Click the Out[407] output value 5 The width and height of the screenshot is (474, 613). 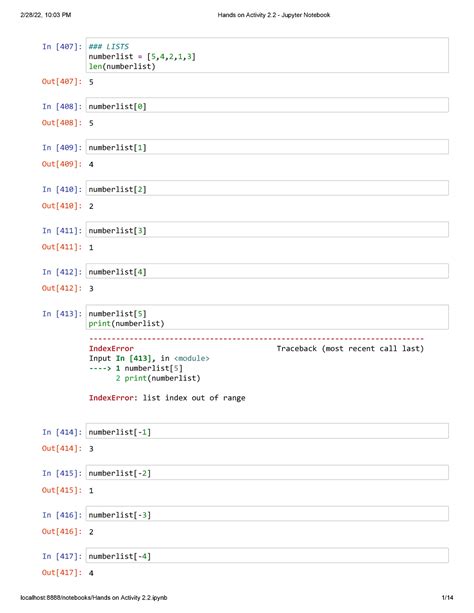coord(91,82)
